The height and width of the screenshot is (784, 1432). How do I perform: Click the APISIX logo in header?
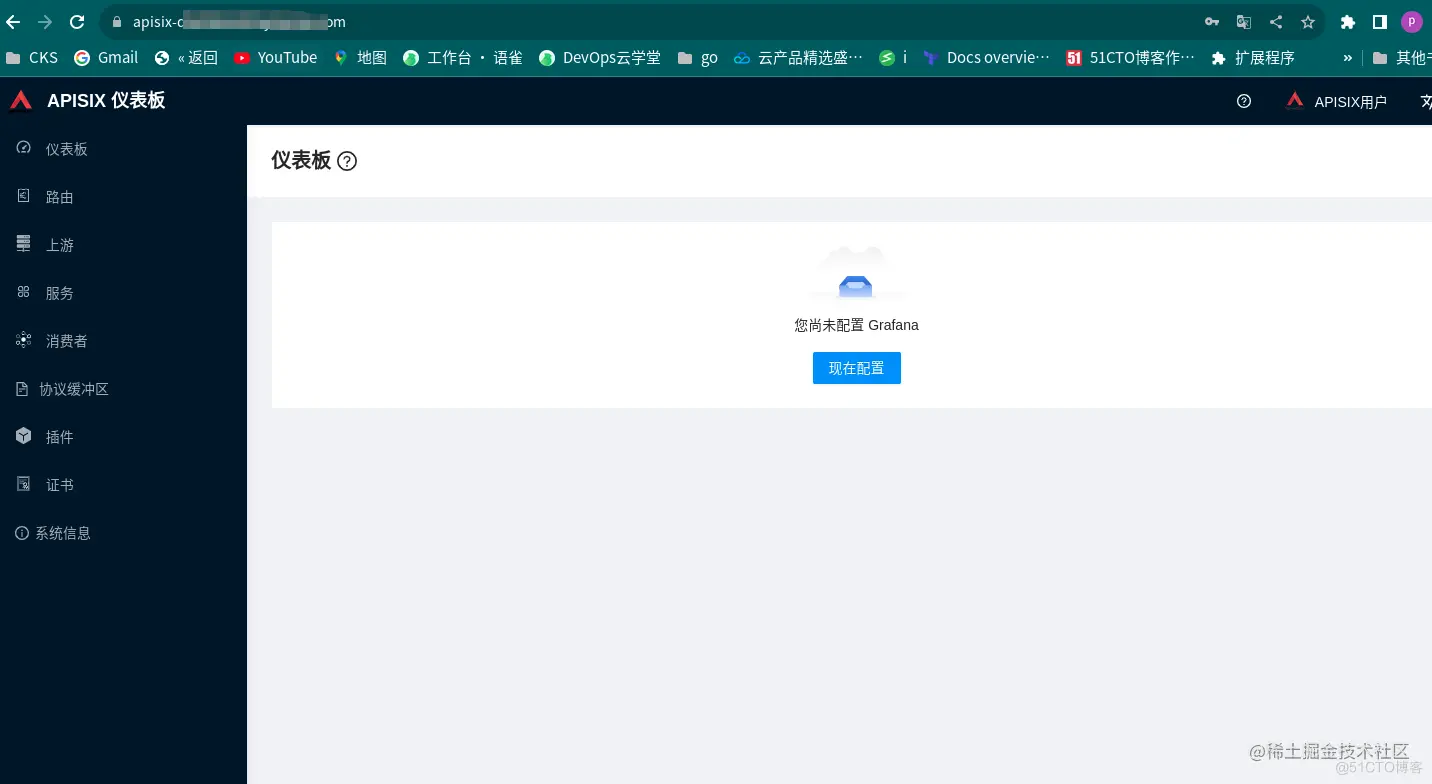(21, 100)
